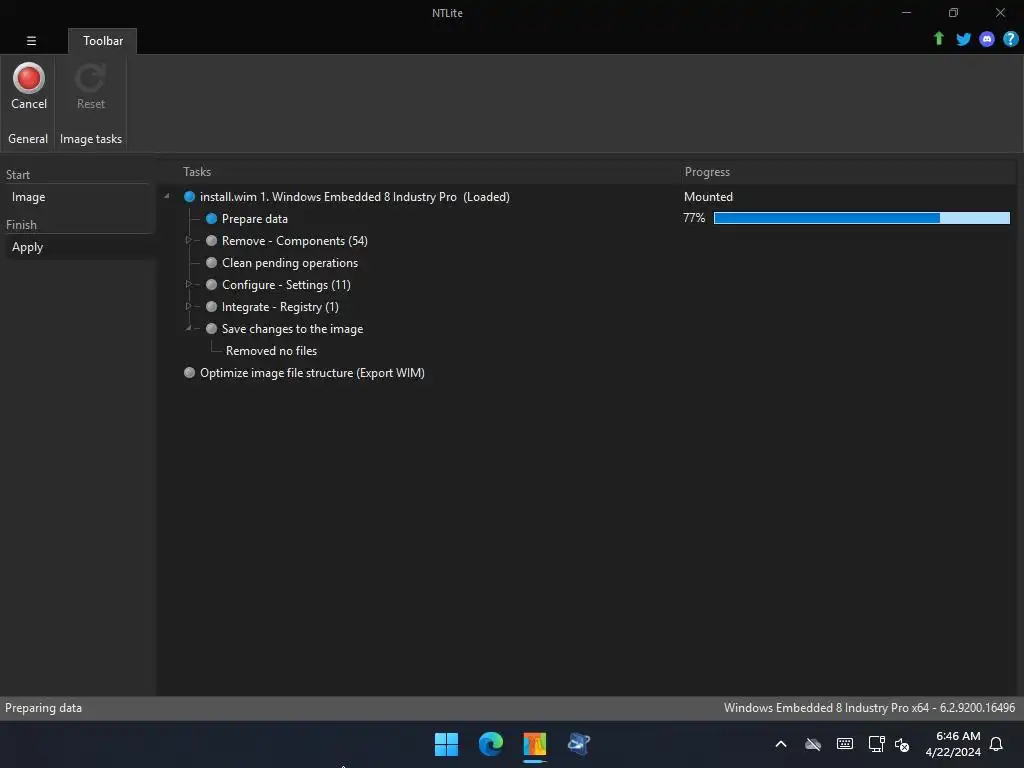Select the Toolbar tab

click(x=103, y=40)
